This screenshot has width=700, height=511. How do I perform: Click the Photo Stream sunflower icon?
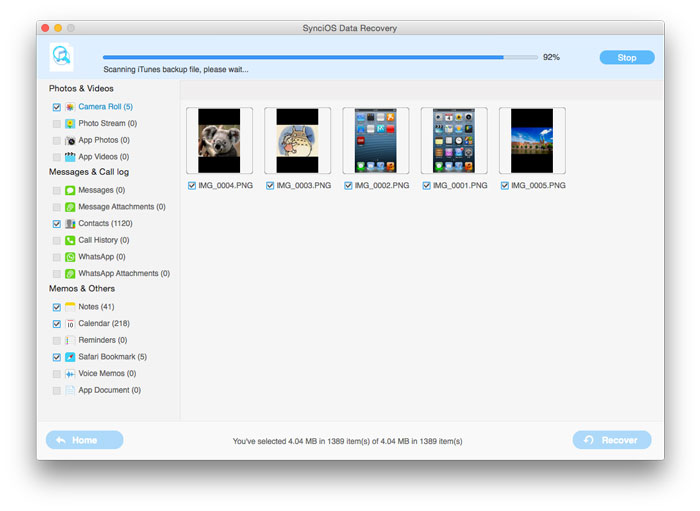click(x=70, y=124)
